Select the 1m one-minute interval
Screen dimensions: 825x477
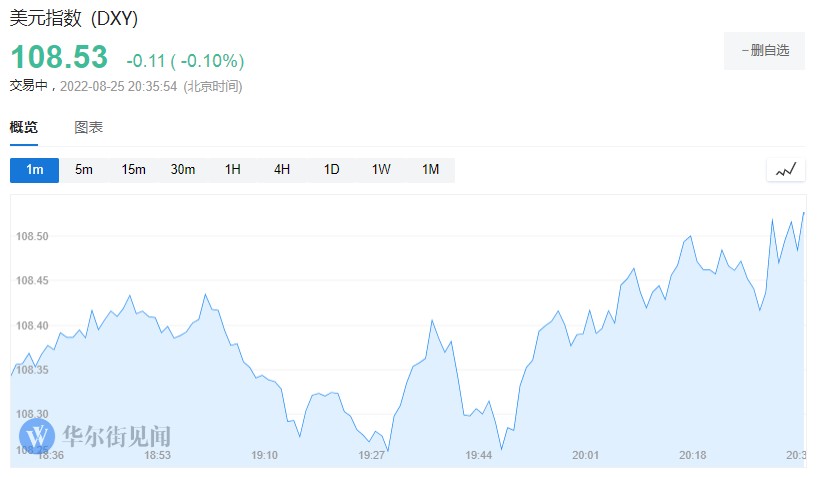click(x=34, y=170)
